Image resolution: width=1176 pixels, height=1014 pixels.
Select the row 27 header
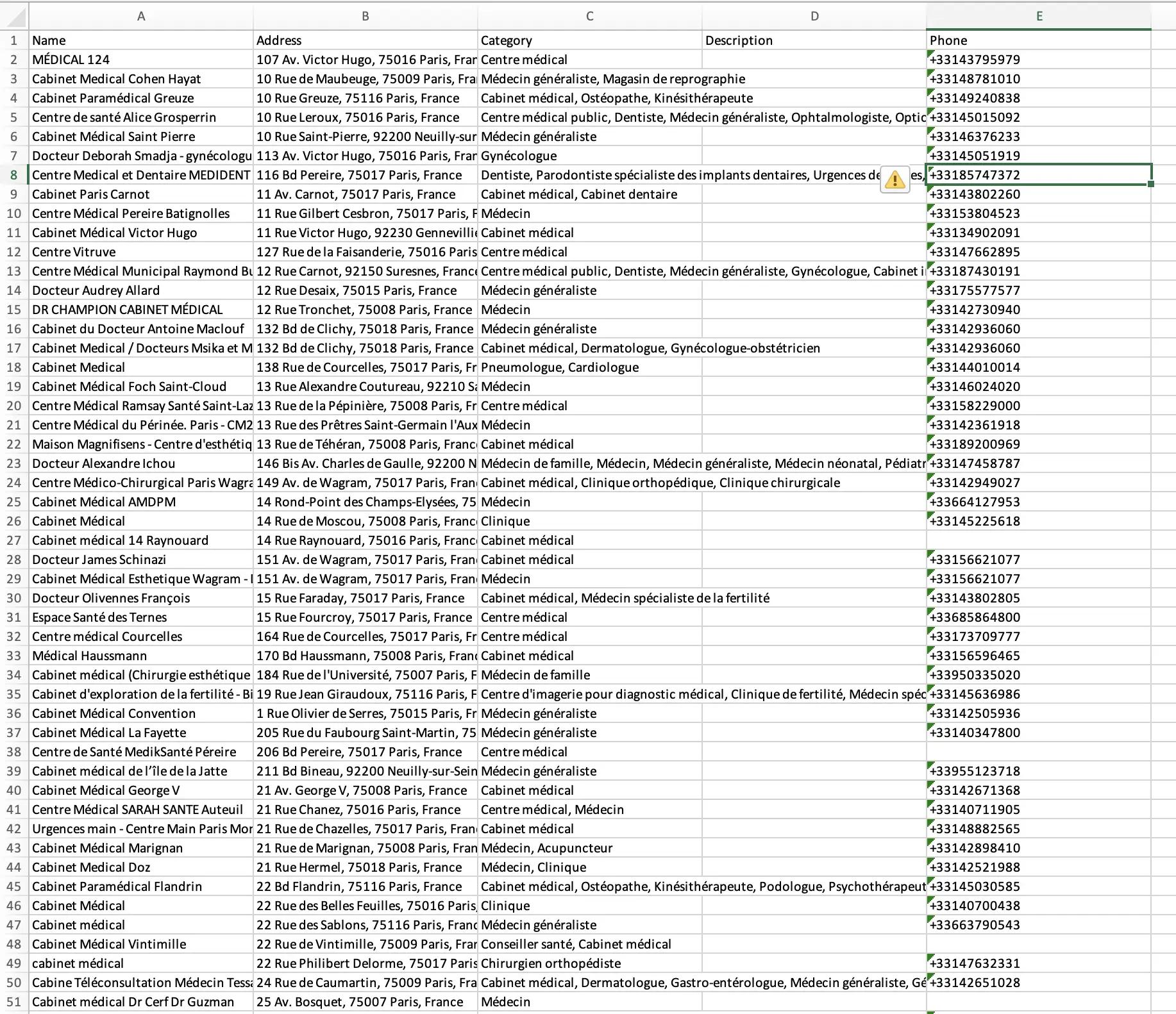14,540
